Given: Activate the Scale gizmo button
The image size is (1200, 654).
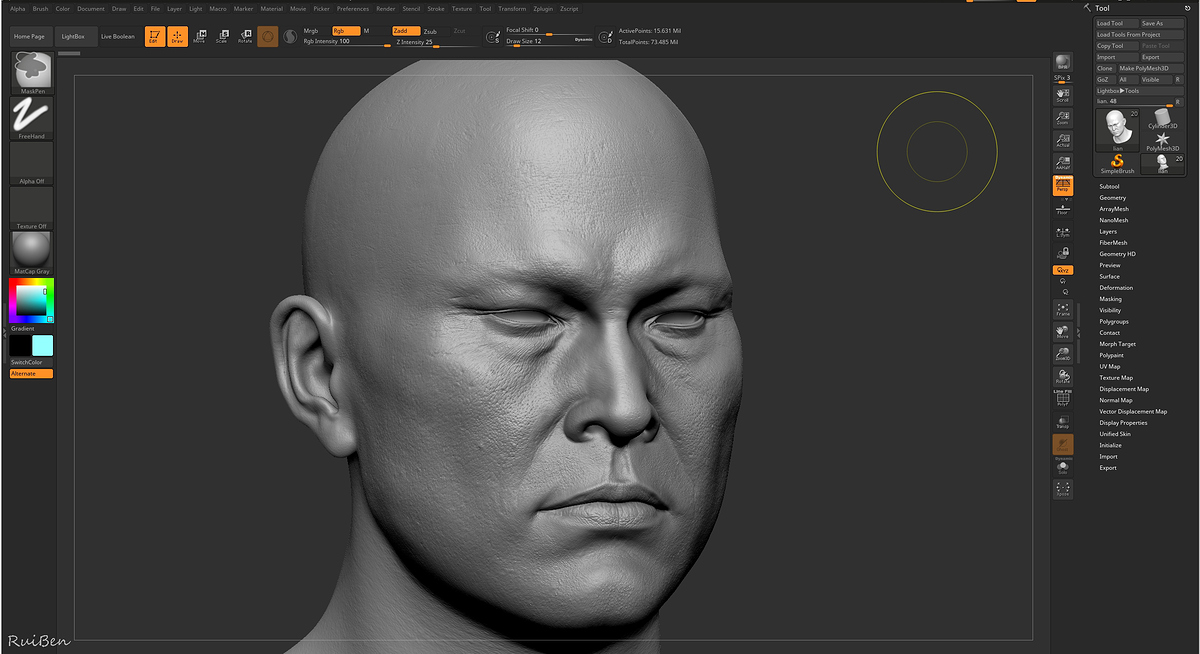Looking at the screenshot, I should pos(222,37).
